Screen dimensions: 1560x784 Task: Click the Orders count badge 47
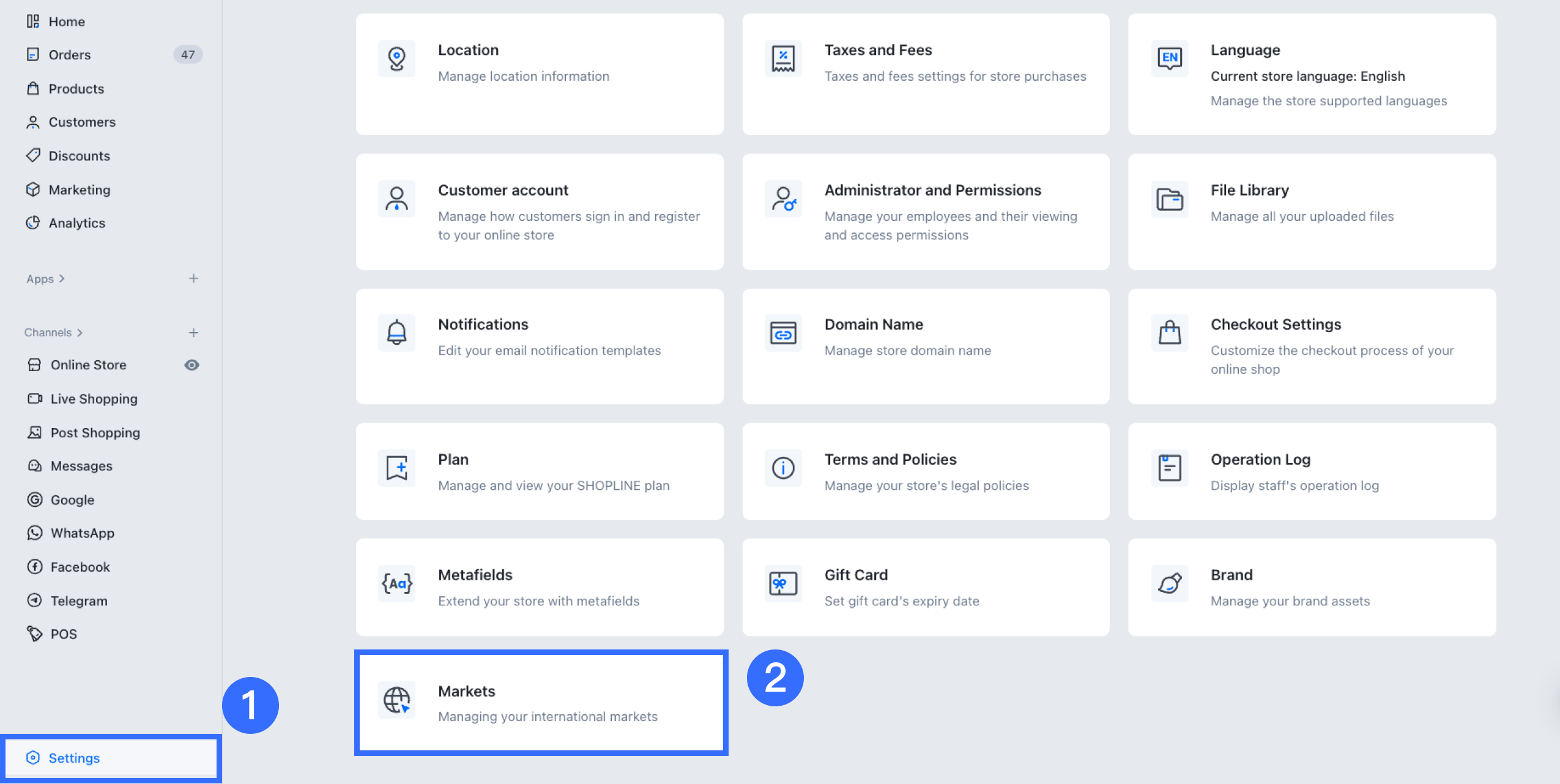(188, 55)
